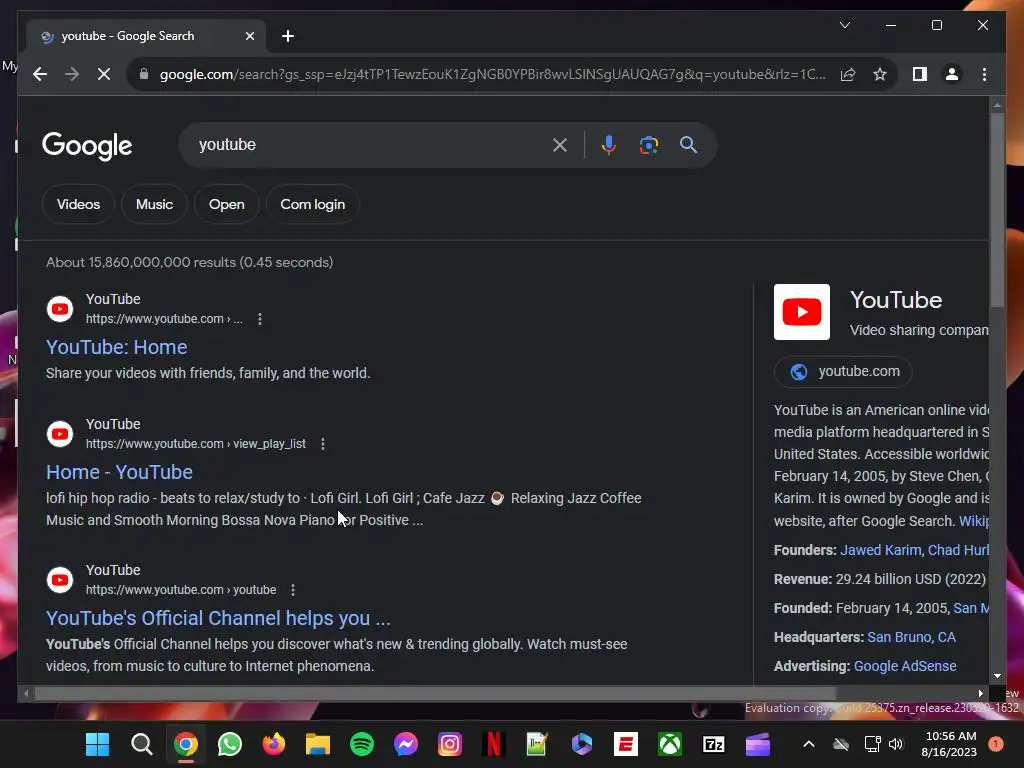Viewport: 1024px width, 768px height.
Task: Select the Open filter chip
Action: pyautogui.click(x=227, y=204)
